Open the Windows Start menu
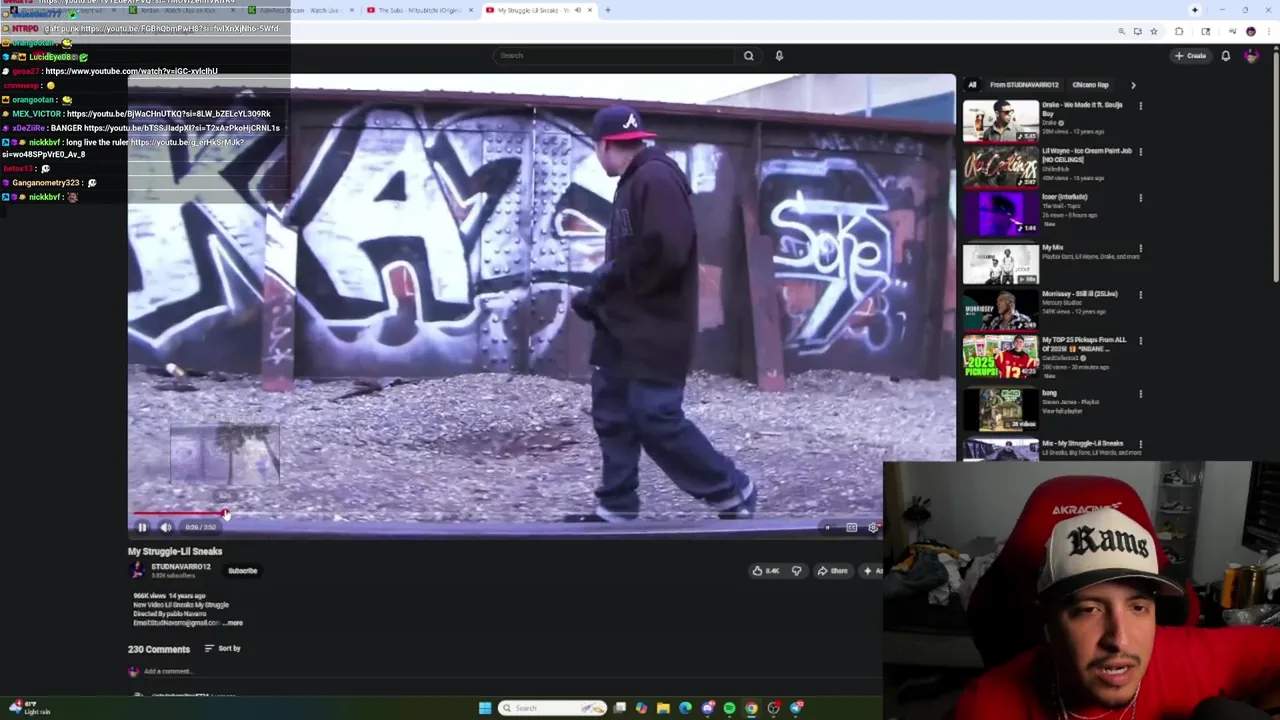The width and height of the screenshot is (1280, 720). click(484, 708)
